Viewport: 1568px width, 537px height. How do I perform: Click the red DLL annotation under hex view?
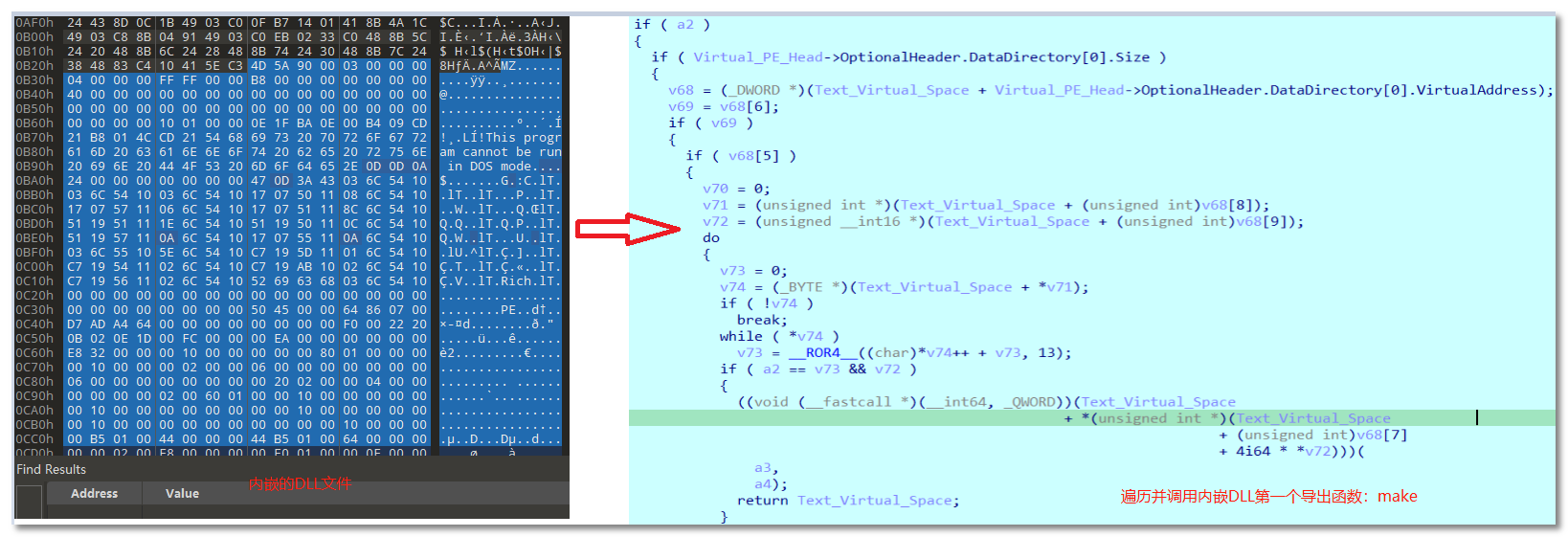[x=301, y=484]
